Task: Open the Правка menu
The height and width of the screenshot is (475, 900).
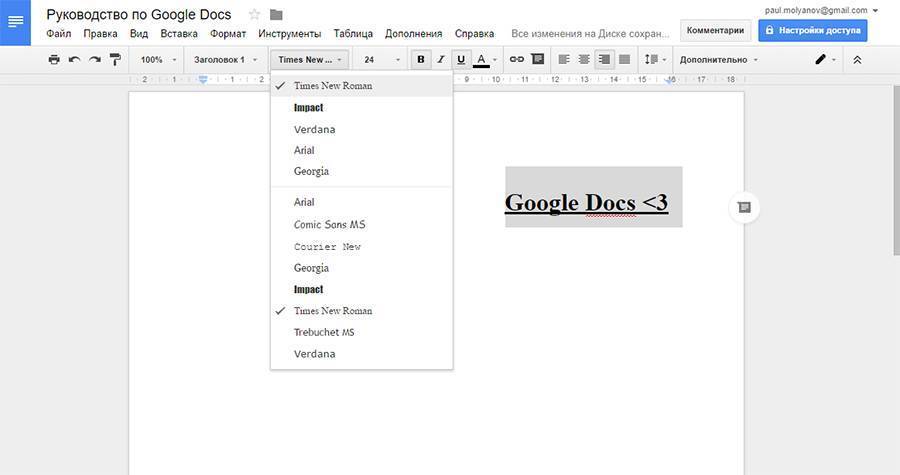Action: point(100,33)
